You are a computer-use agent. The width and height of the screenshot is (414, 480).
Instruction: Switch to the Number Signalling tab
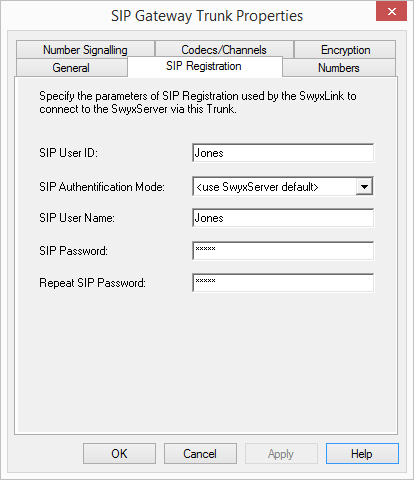pos(85,50)
